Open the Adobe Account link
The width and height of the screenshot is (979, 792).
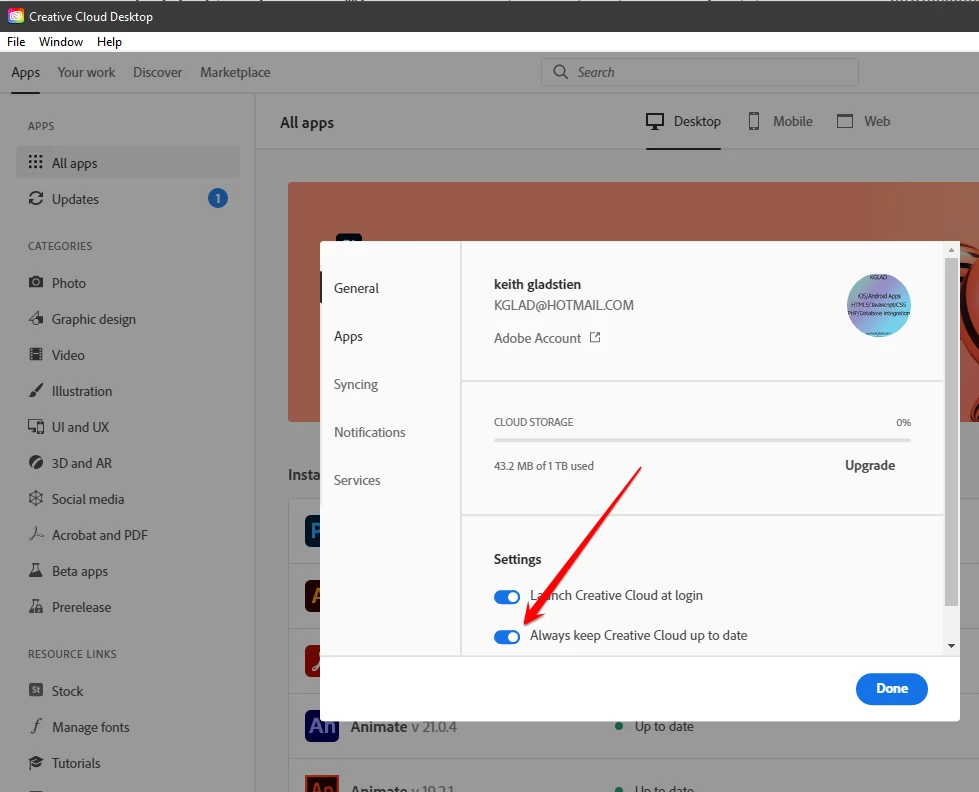(x=538, y=338)
